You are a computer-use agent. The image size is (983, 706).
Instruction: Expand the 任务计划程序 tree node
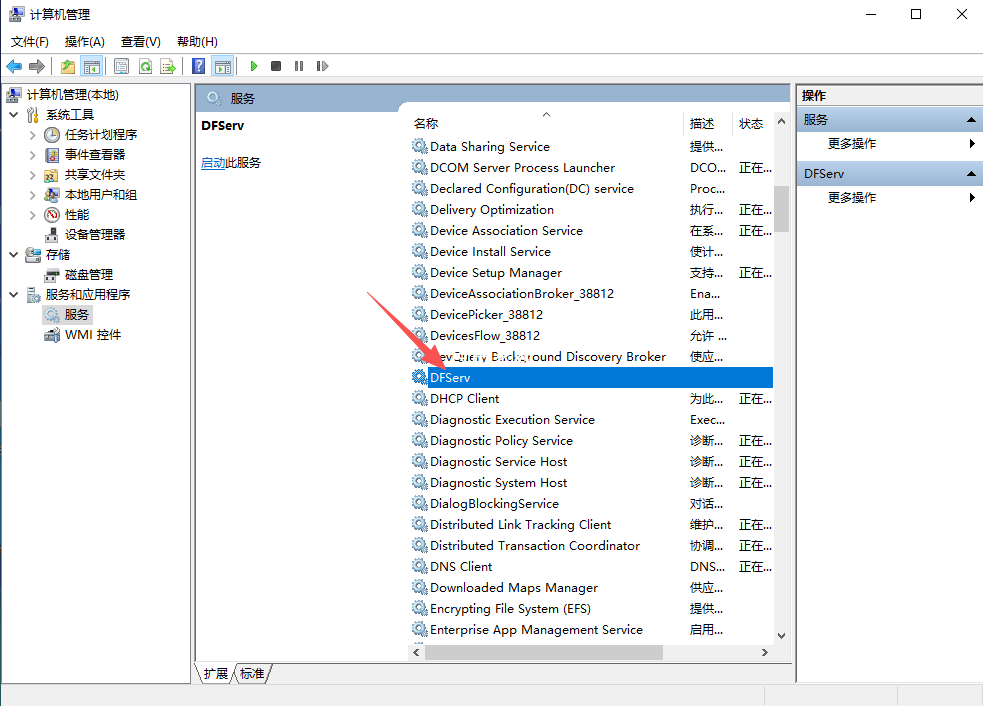coord(33,135)
